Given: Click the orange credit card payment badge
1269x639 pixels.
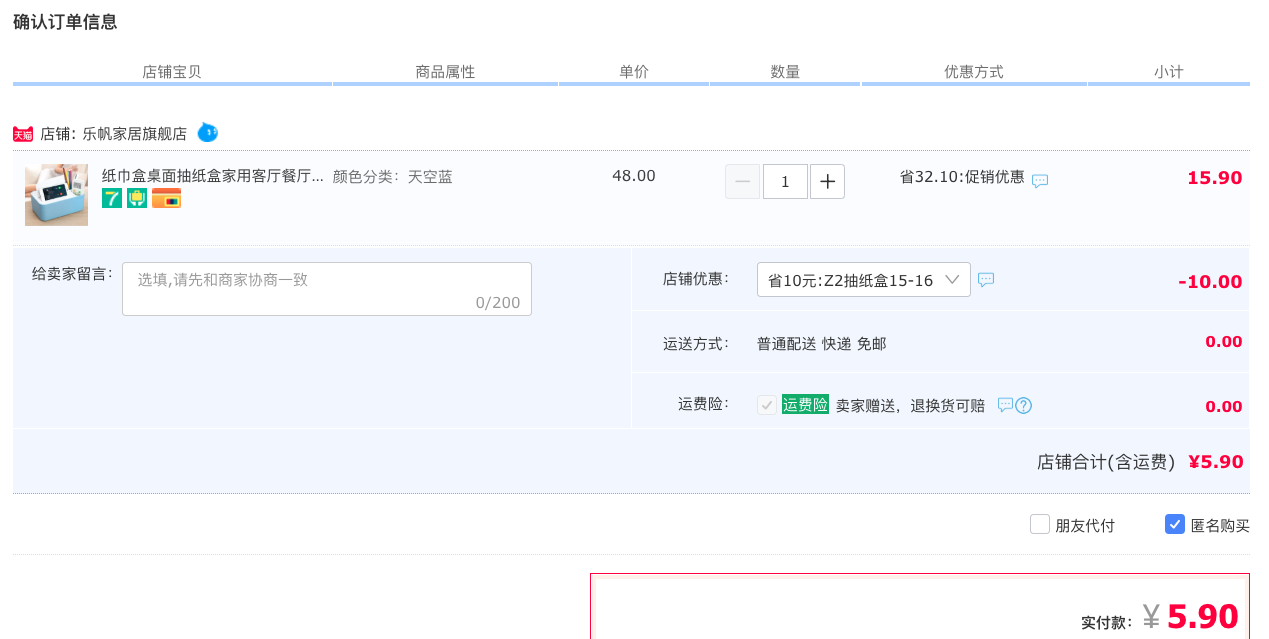Looking at the screenshot, I should click(x=166, y=198).
